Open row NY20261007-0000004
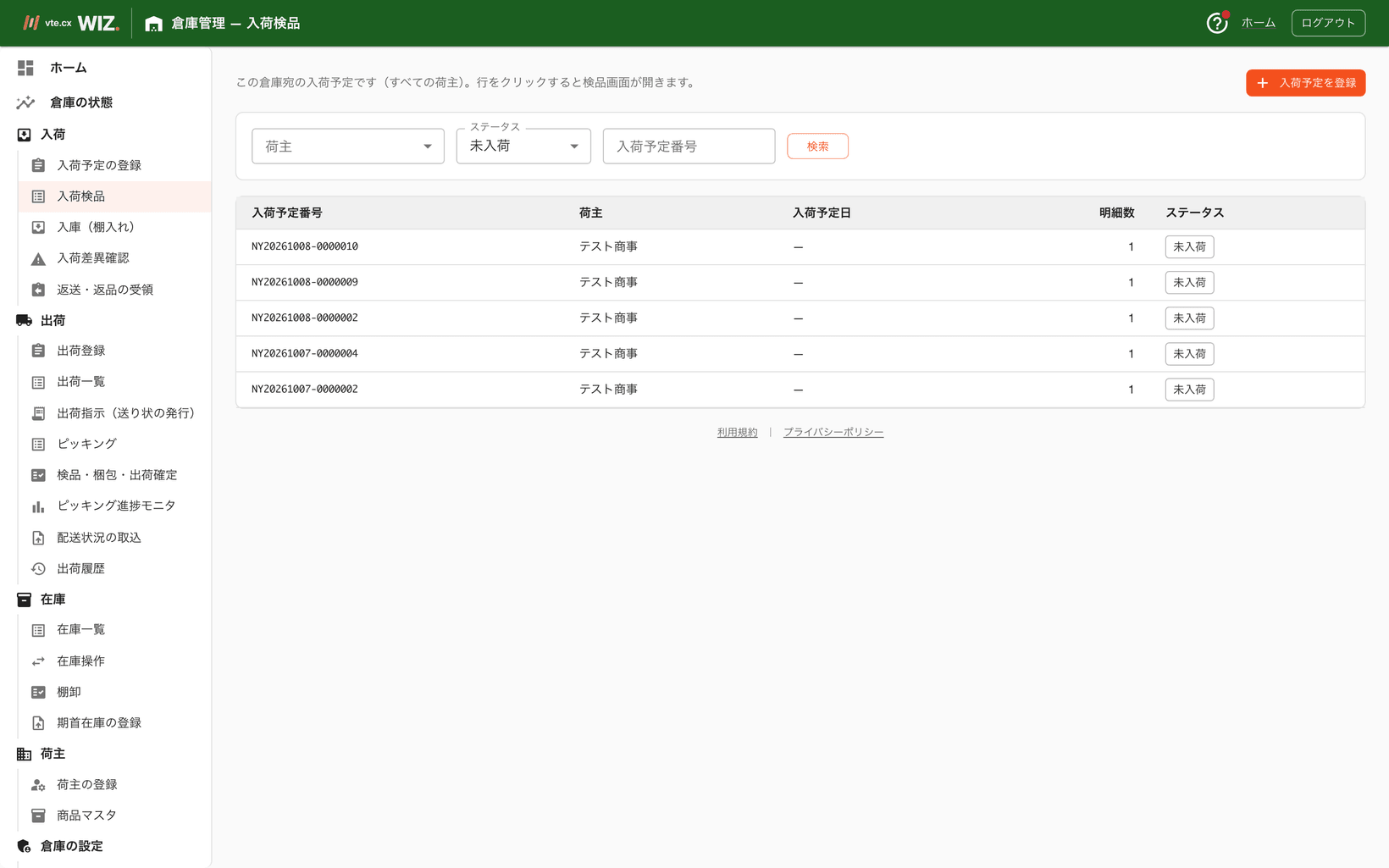This screenshot has height=868, width=1389. tap(800, 354)
